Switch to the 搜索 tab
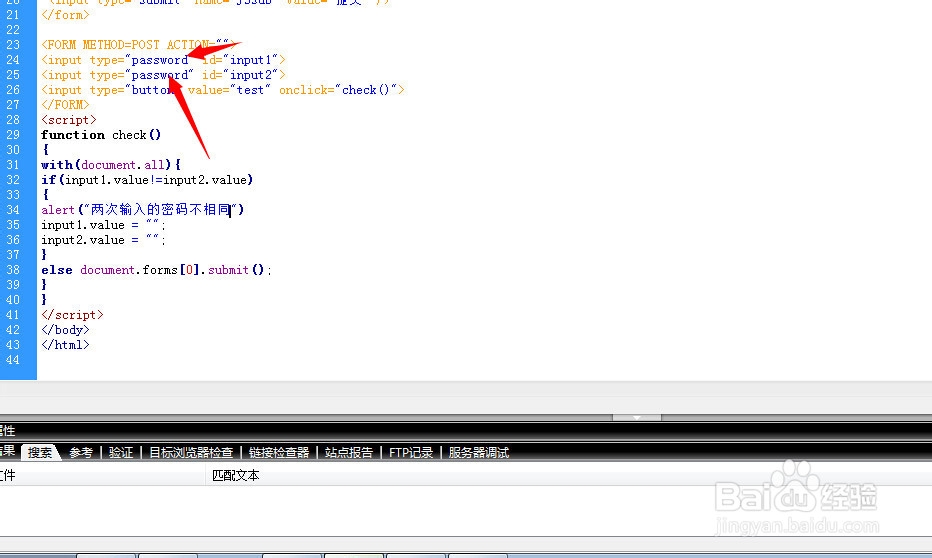Screen dimensions: 932x558 [40, 453]
